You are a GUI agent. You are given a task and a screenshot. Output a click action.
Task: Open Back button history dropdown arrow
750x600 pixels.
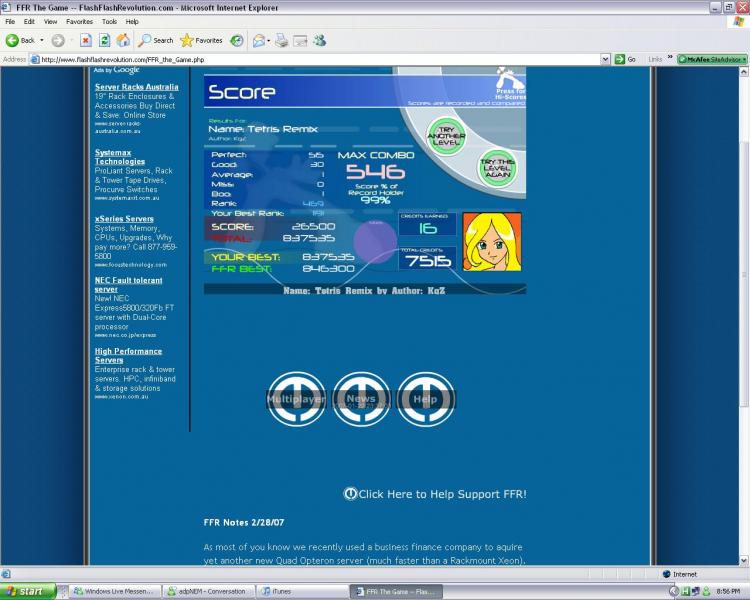coord(42,41)
